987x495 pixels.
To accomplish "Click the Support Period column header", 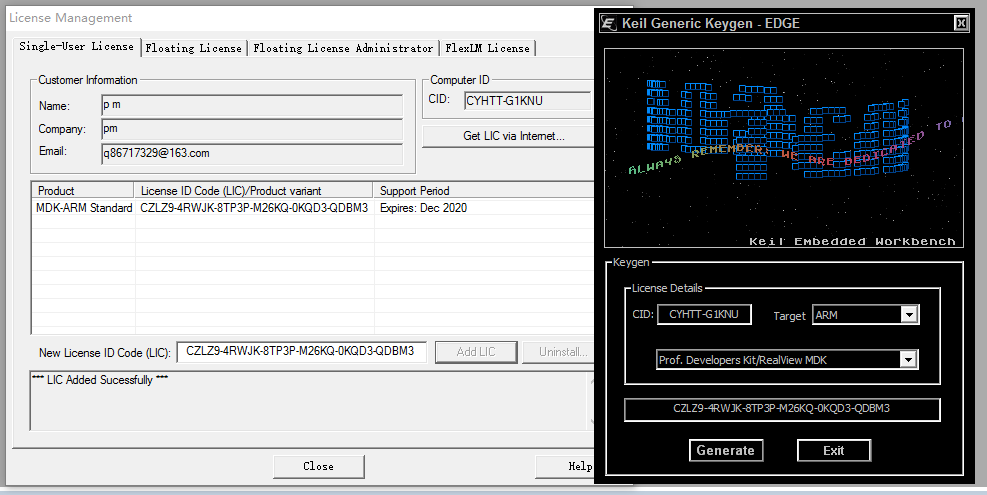I will [x=485, y=191].
